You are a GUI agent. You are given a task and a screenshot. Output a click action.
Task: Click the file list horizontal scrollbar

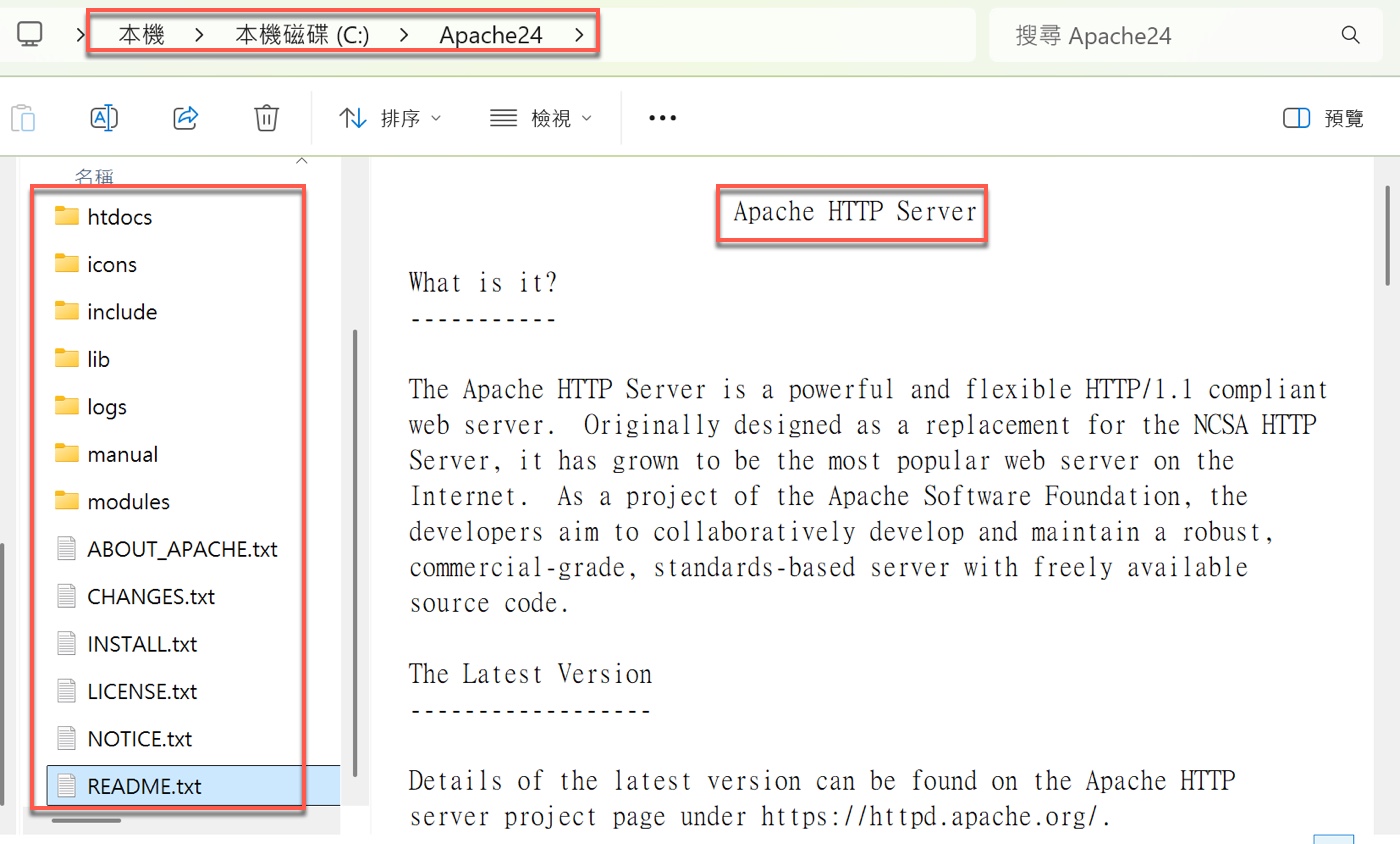point(86,820)
